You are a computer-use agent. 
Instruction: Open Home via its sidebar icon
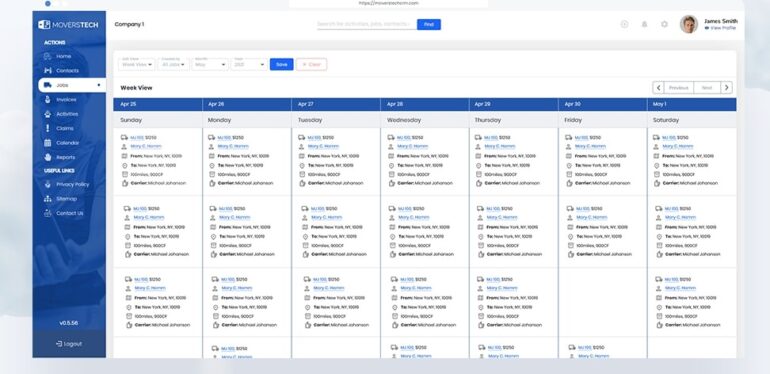point(48,56)
